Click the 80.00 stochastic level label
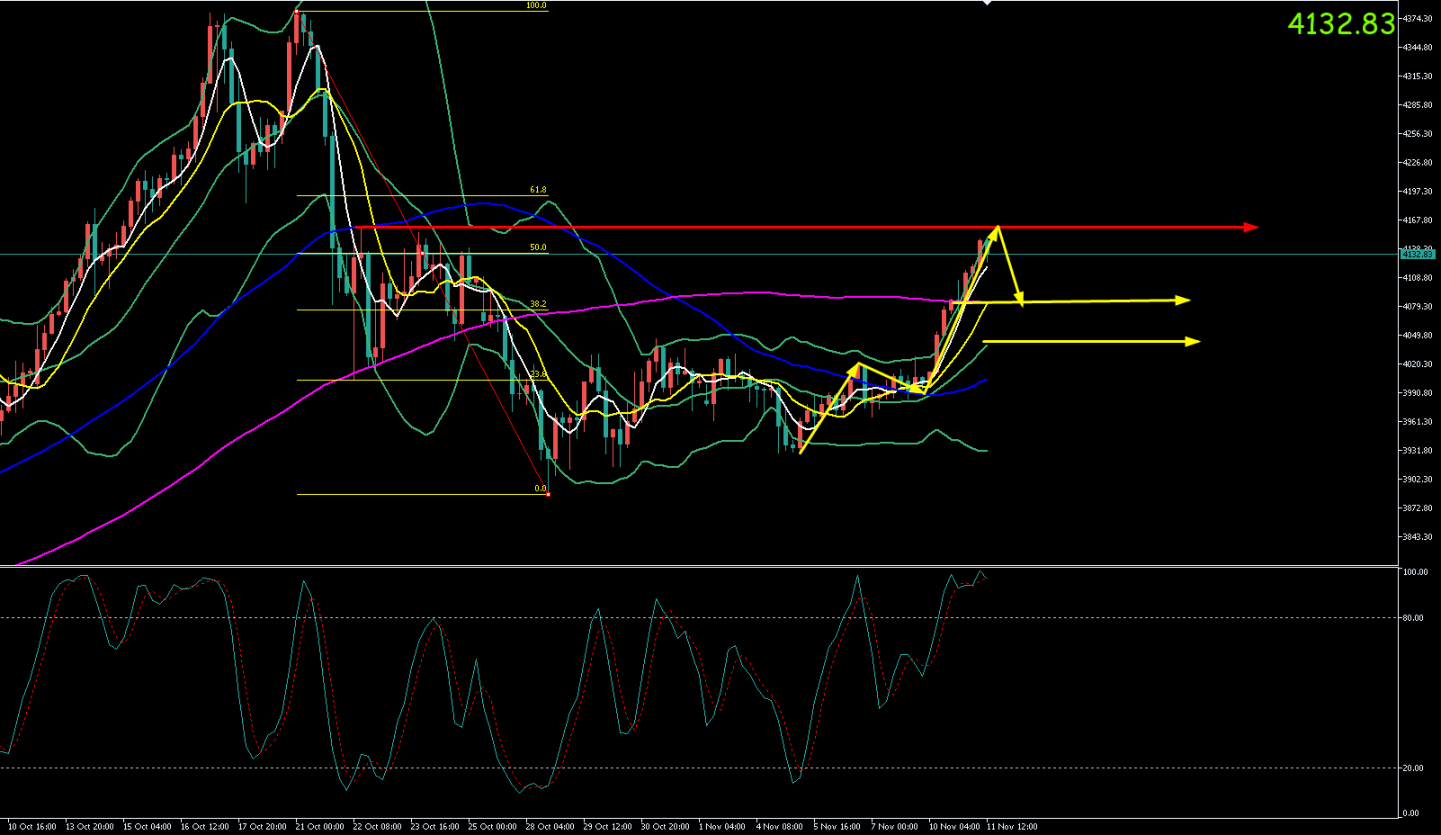The width and height of the screenshot is (1441, 835). (1413, 618)
